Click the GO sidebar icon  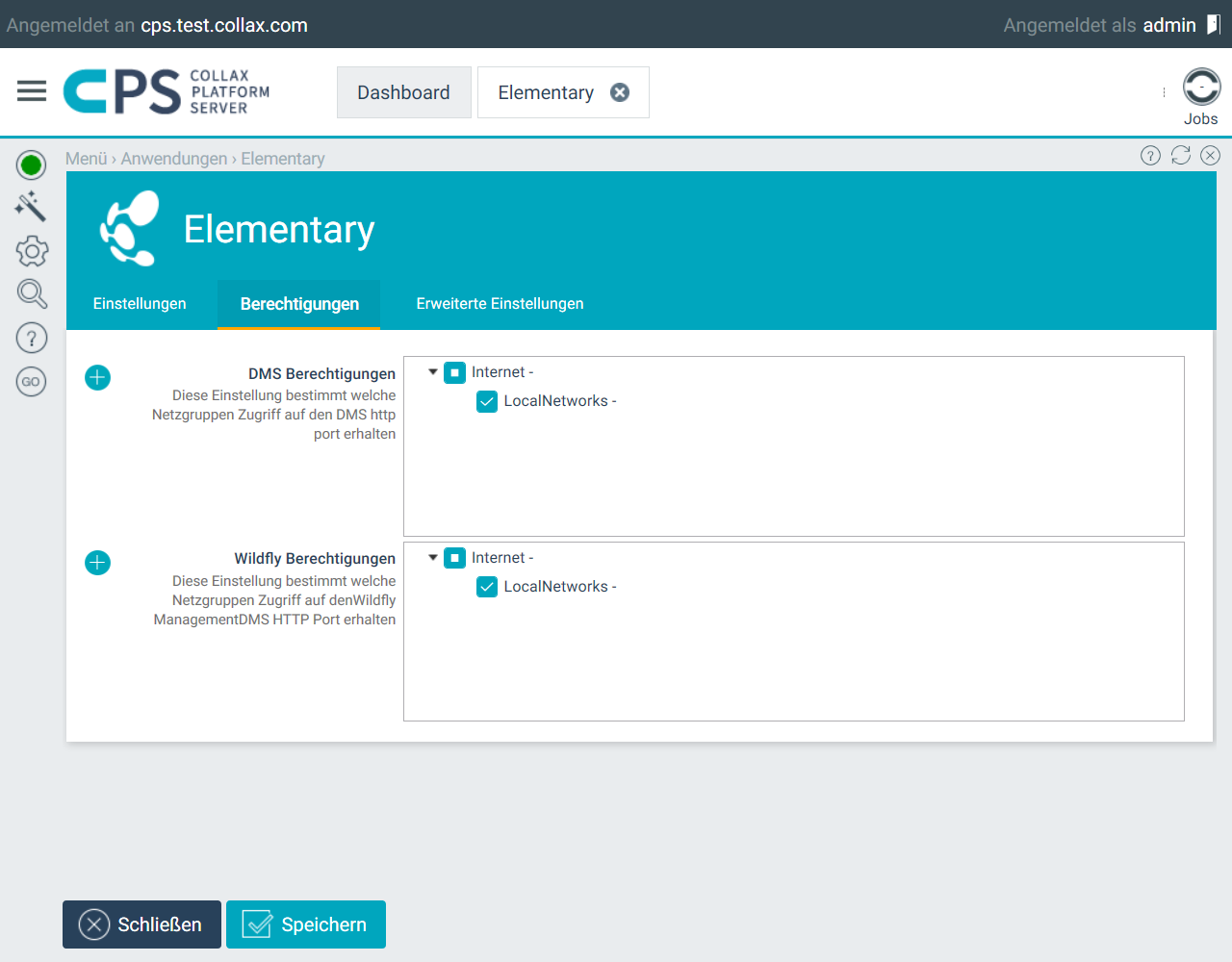click(32, 382)
